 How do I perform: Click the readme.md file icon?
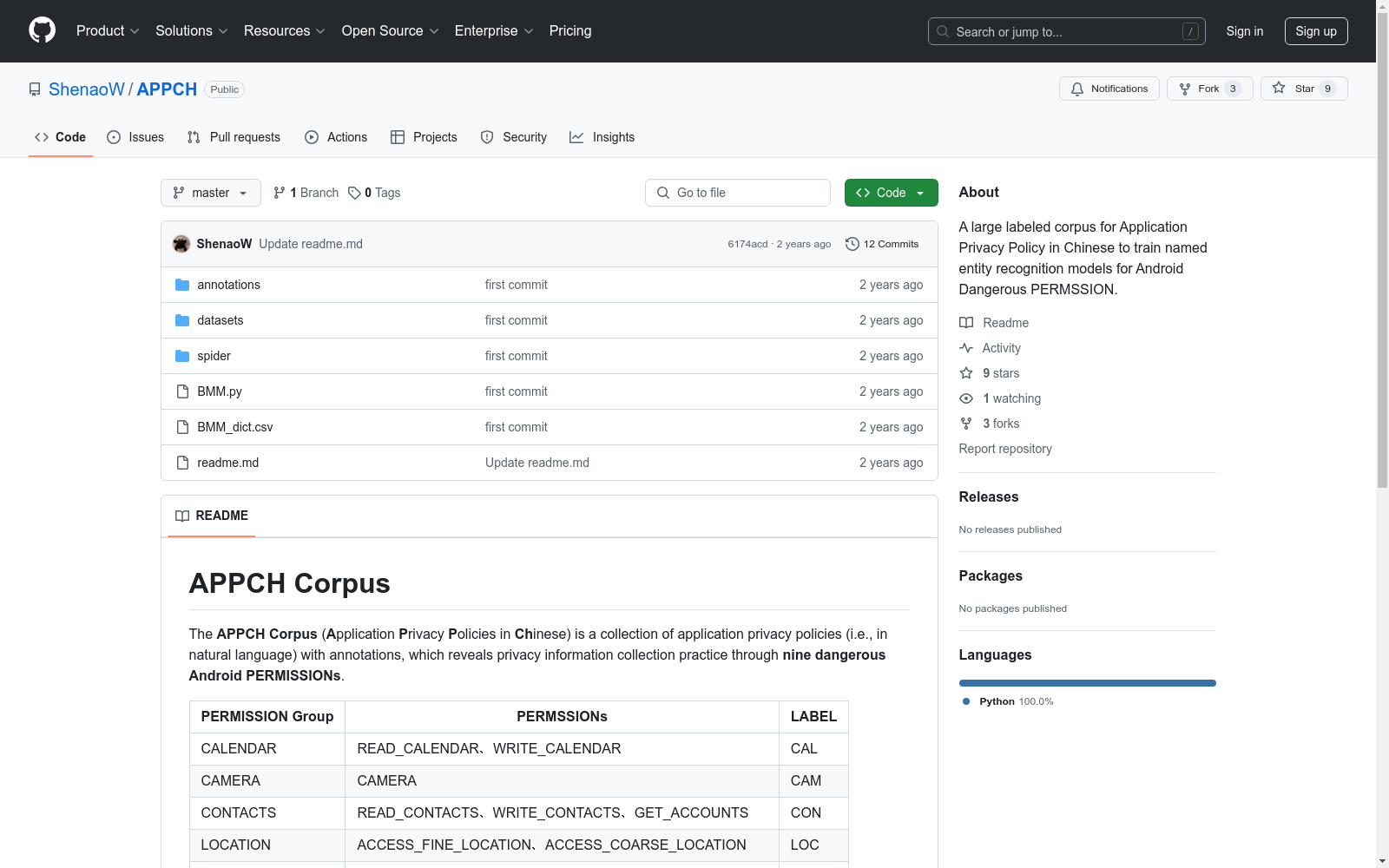tap(182, 463)
